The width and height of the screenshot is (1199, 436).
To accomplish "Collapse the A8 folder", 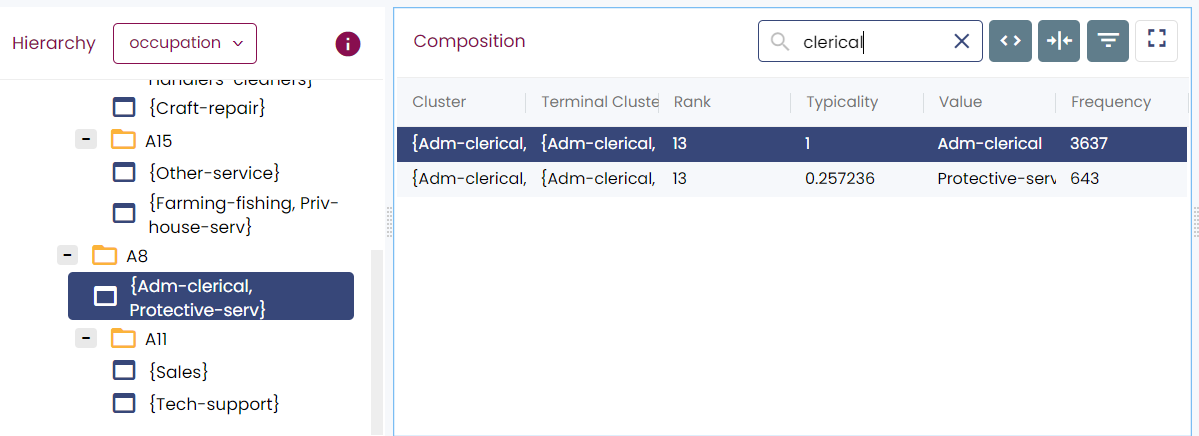I will coord(68,255).
